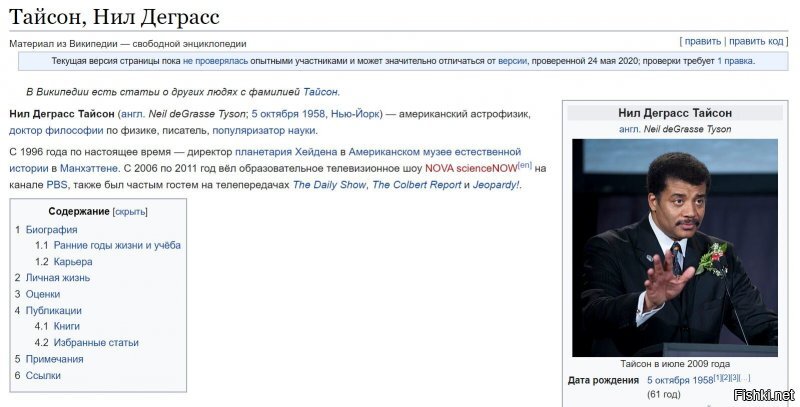800x407 pixels.
Task: Jump to '4.2 Избранные статьи' subsection
Action: (87, 343)
